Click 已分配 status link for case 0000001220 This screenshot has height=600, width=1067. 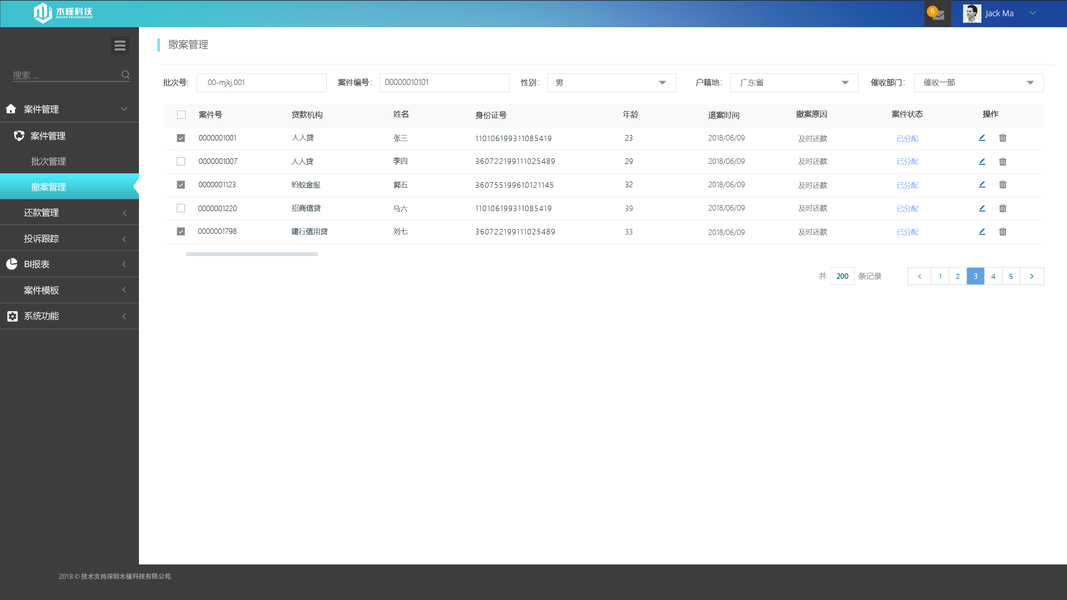tap(907, 209)
